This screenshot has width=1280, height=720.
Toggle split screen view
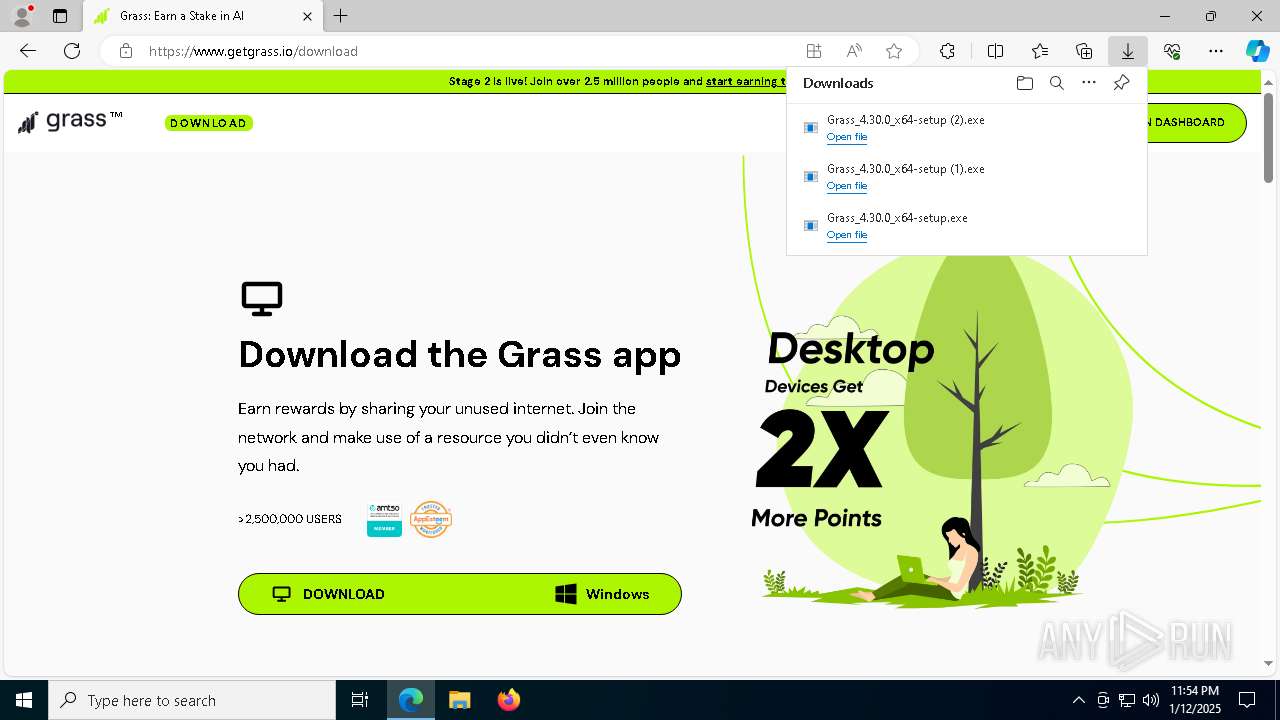(995, 51)
